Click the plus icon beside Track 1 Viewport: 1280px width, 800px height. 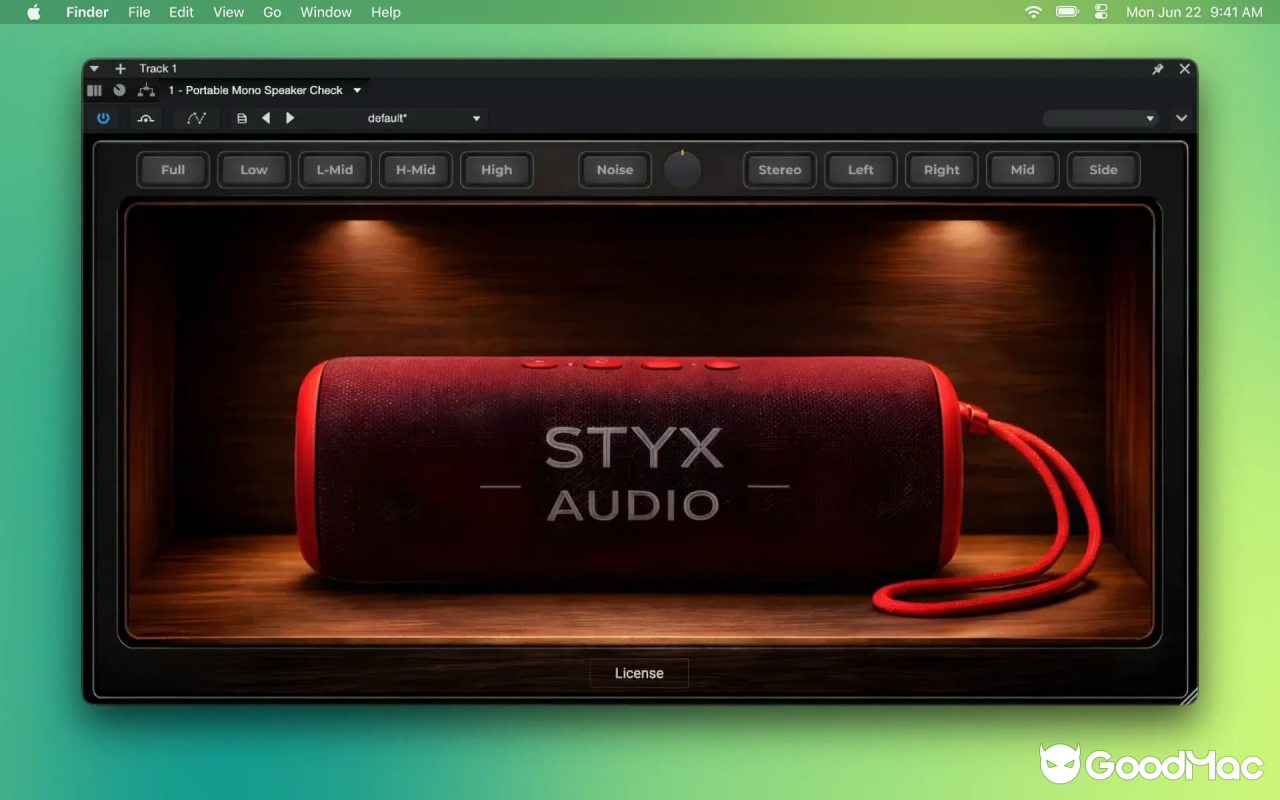tap(120, 69)
